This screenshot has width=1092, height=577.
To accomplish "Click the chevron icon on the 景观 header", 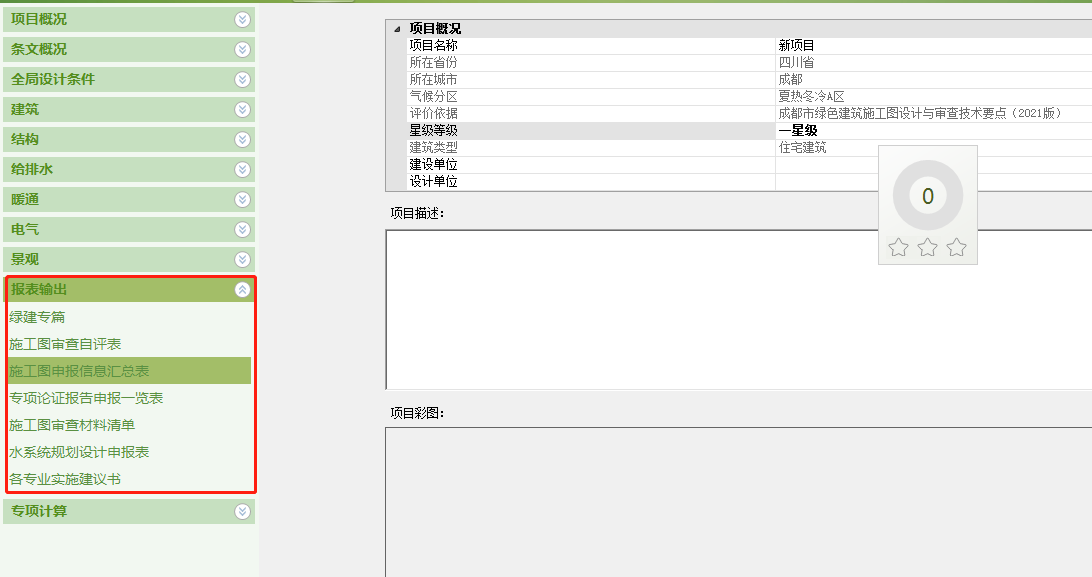I will tap(240, 259).
